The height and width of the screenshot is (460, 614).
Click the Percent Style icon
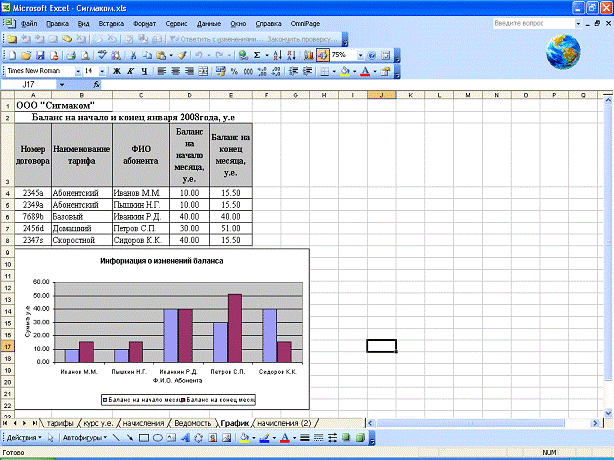[x=235, y=72]
